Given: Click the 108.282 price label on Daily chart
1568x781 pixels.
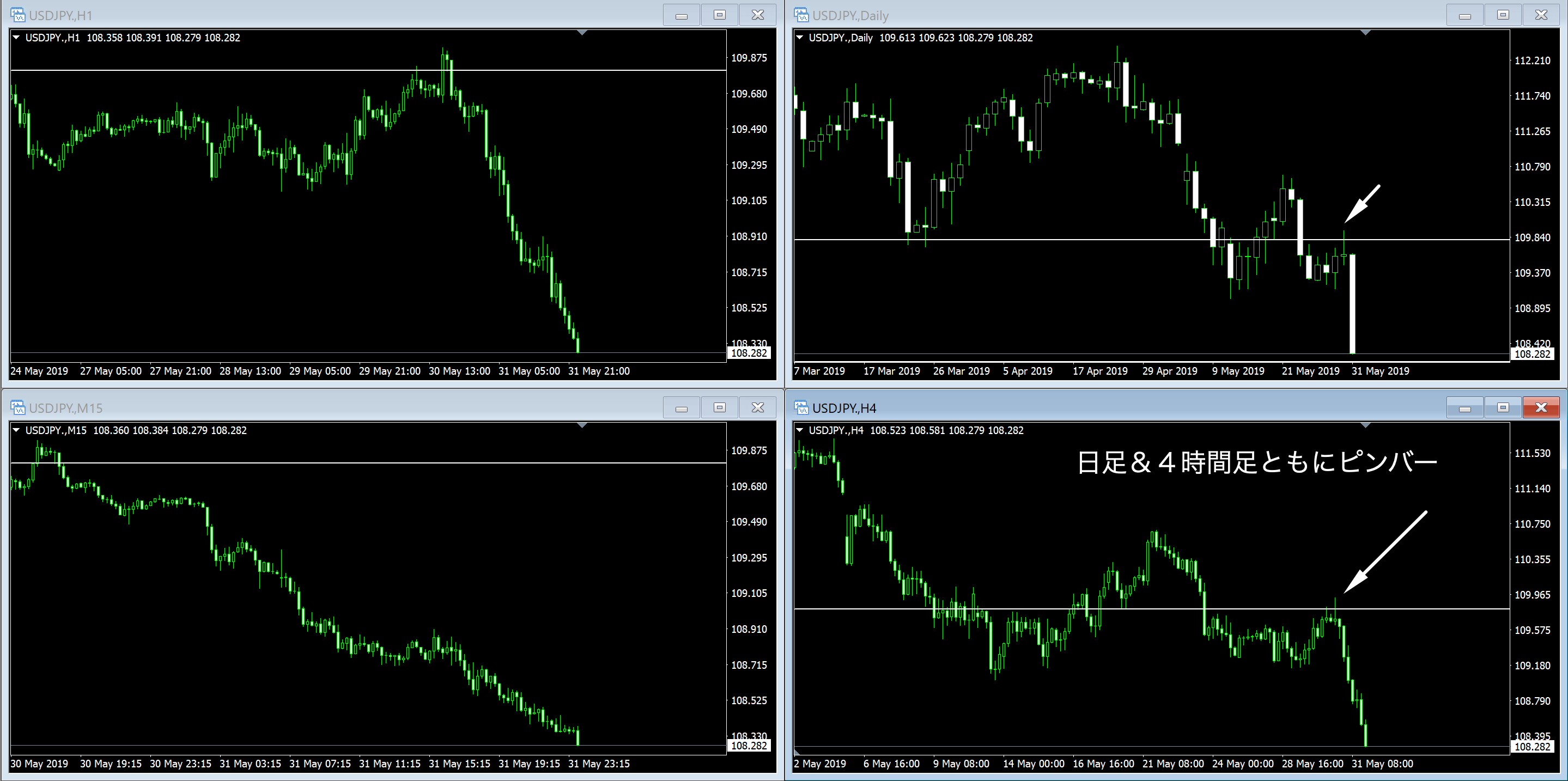Looking at the screenshot, I should pos(1531,354).
